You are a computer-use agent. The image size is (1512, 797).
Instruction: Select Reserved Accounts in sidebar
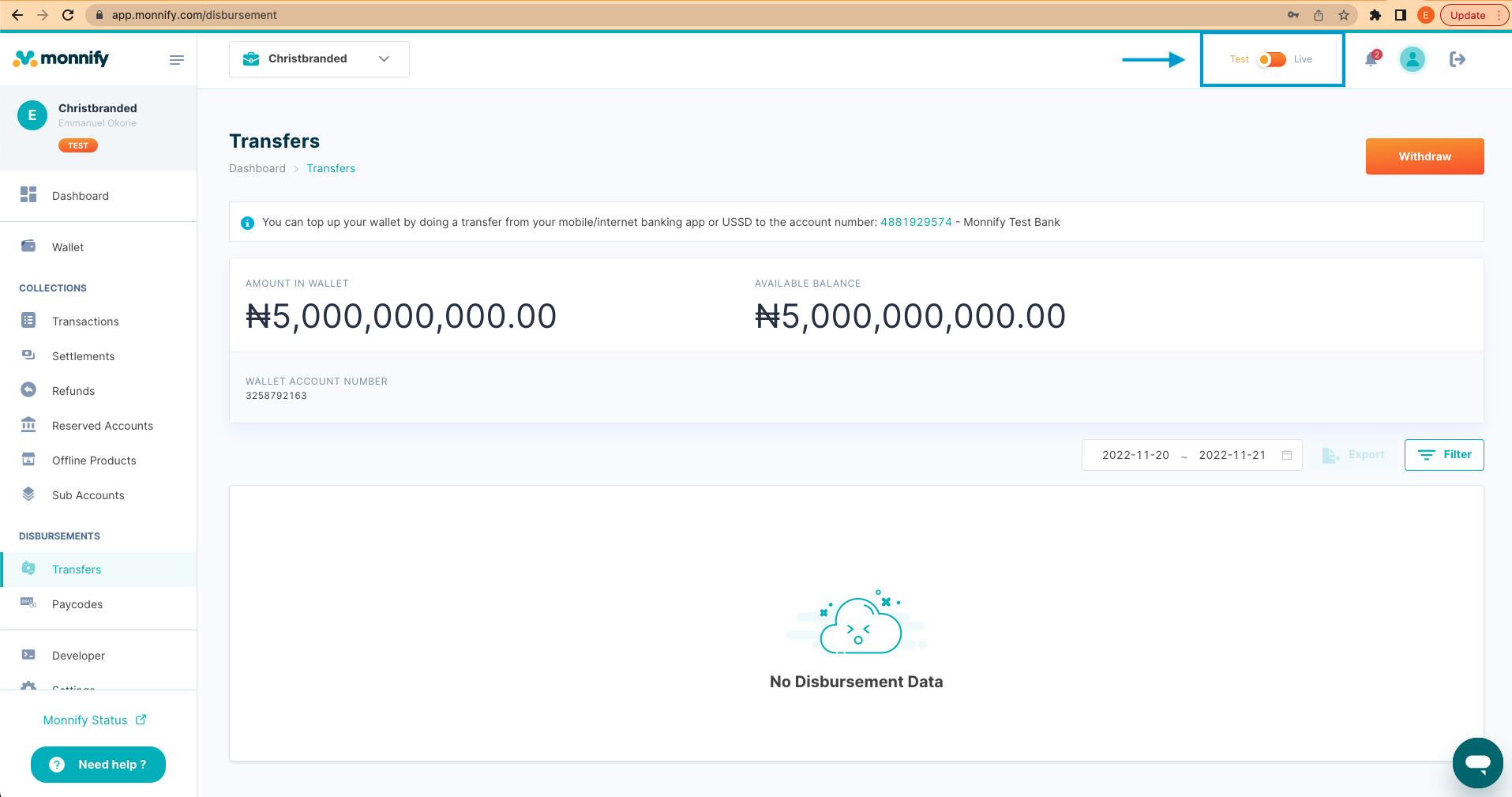click(103, 425)
